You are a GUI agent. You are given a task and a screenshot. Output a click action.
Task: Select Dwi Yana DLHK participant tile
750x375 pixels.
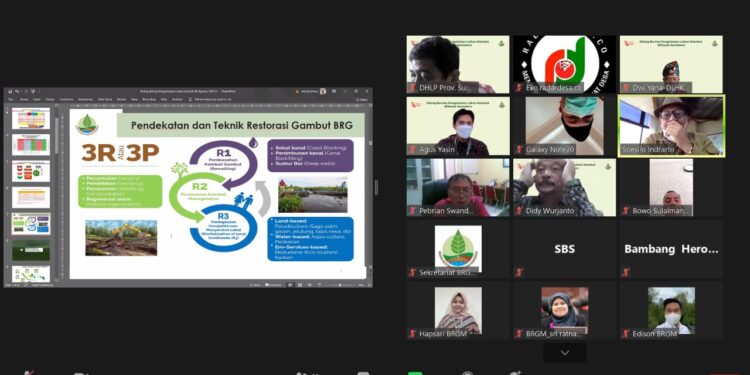(671, 64)
